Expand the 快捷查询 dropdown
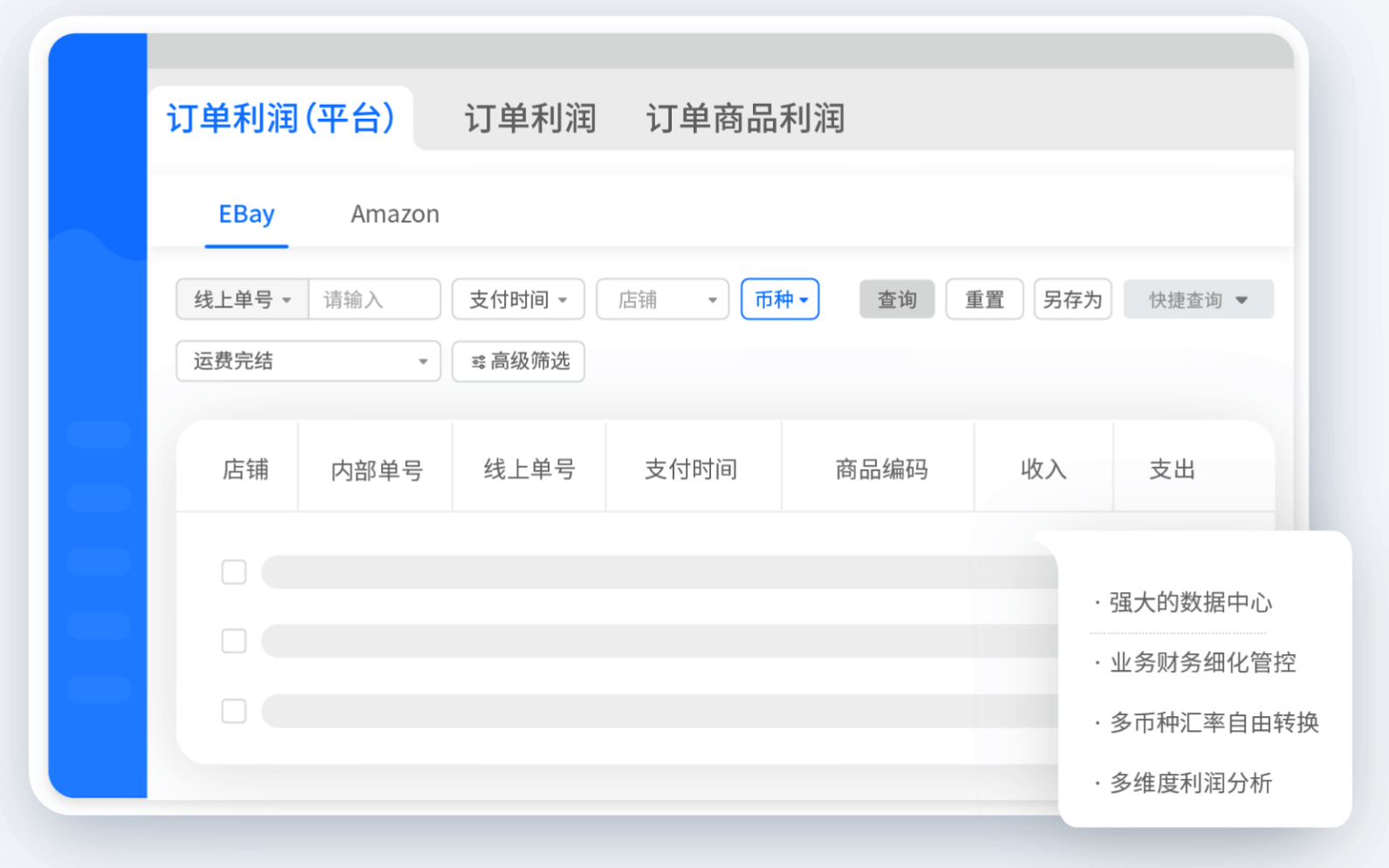Image resolution: width=1389 pixels, height=868 pixels. (1199, 300)
